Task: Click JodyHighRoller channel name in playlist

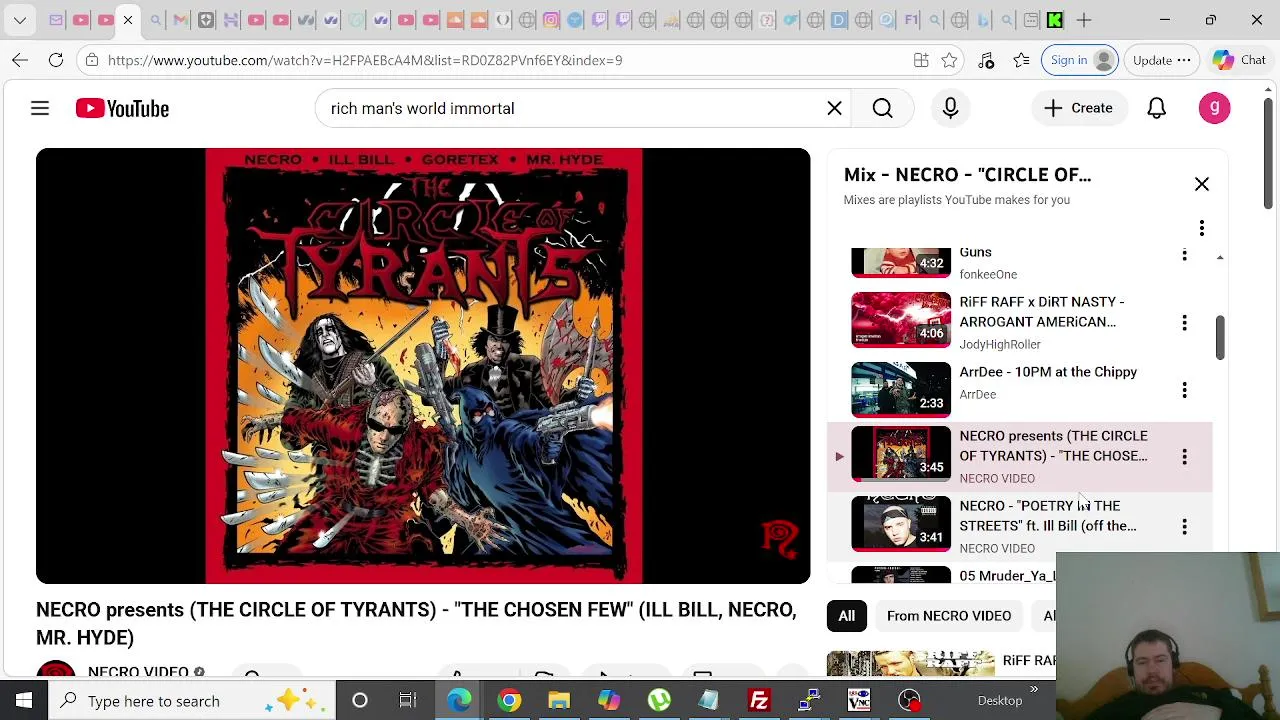Action: (x=1000, y=344)
